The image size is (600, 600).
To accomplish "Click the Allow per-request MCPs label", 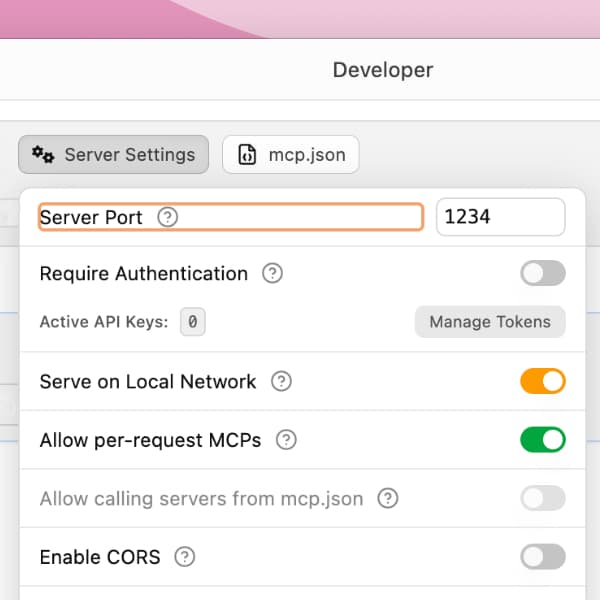I will click(x=150, y=440).
